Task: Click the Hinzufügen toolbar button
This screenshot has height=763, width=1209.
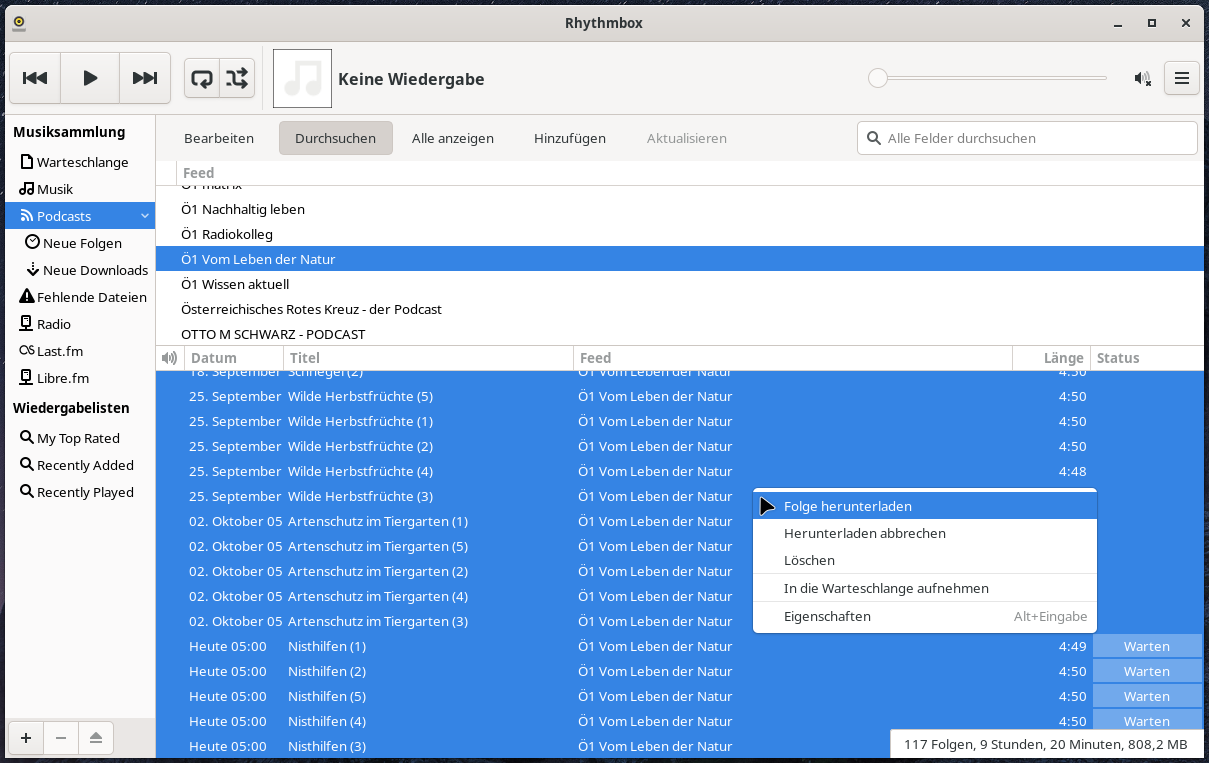Action: coord(569,138)
